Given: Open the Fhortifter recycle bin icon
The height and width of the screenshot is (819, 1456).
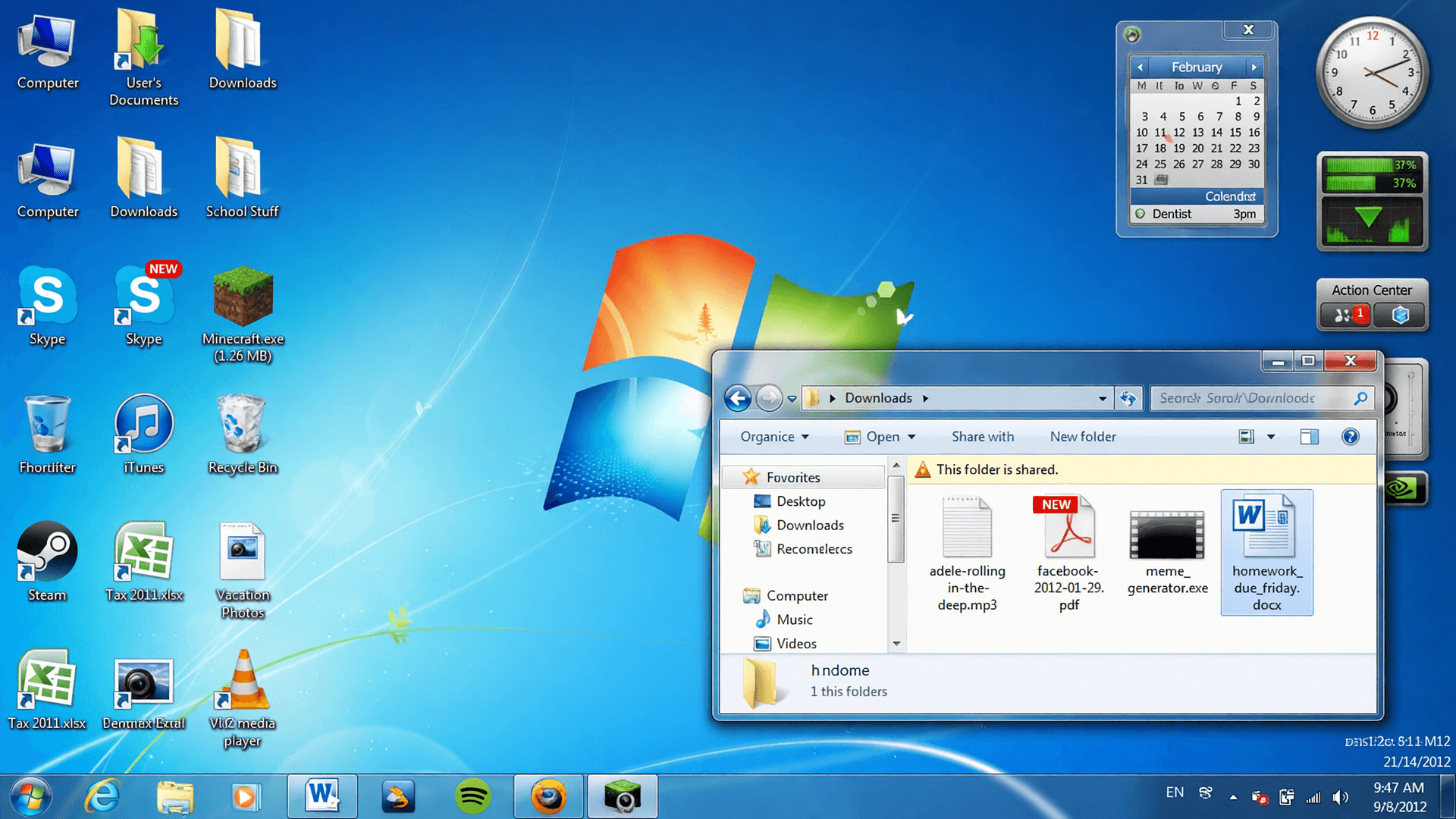Looking at the screenshot, I should [x=47, y=435].
